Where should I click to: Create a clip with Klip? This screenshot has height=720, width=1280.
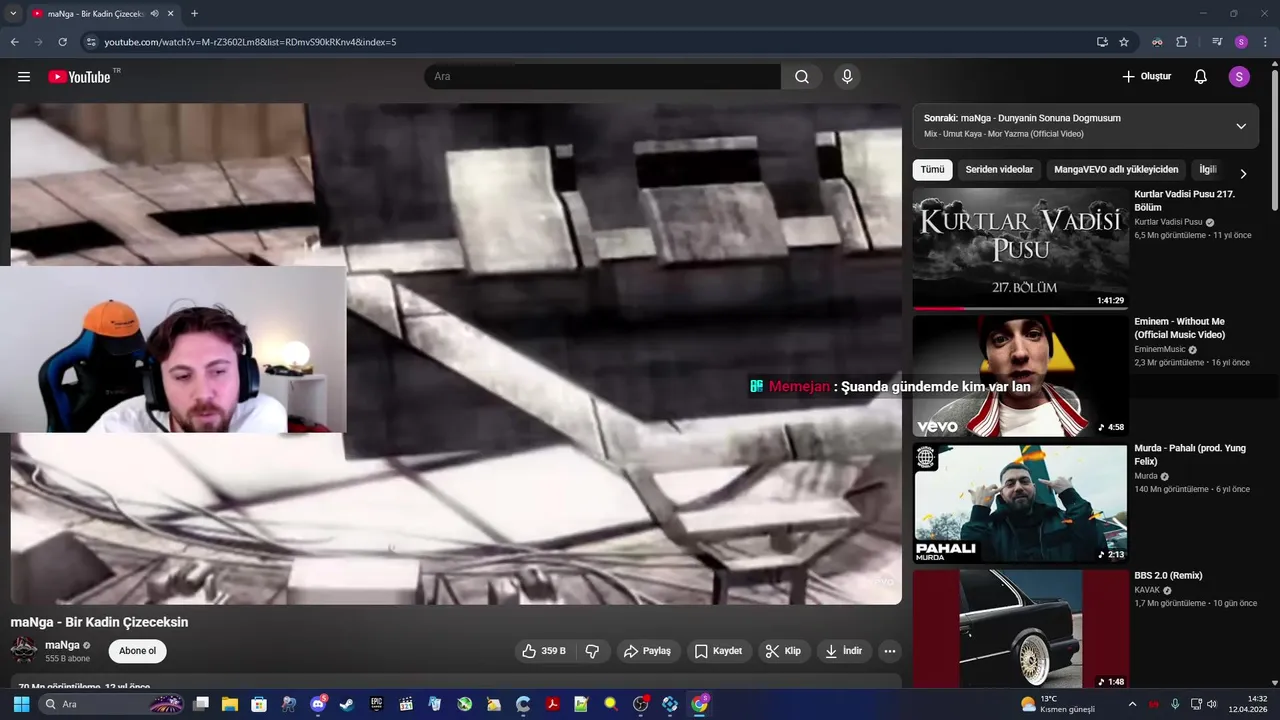(x=783, y=651)
